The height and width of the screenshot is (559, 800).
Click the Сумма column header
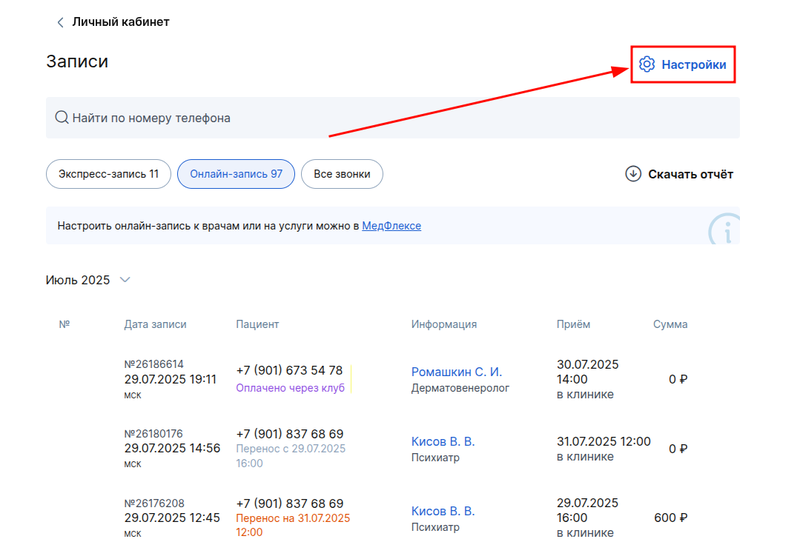[670, 324]
